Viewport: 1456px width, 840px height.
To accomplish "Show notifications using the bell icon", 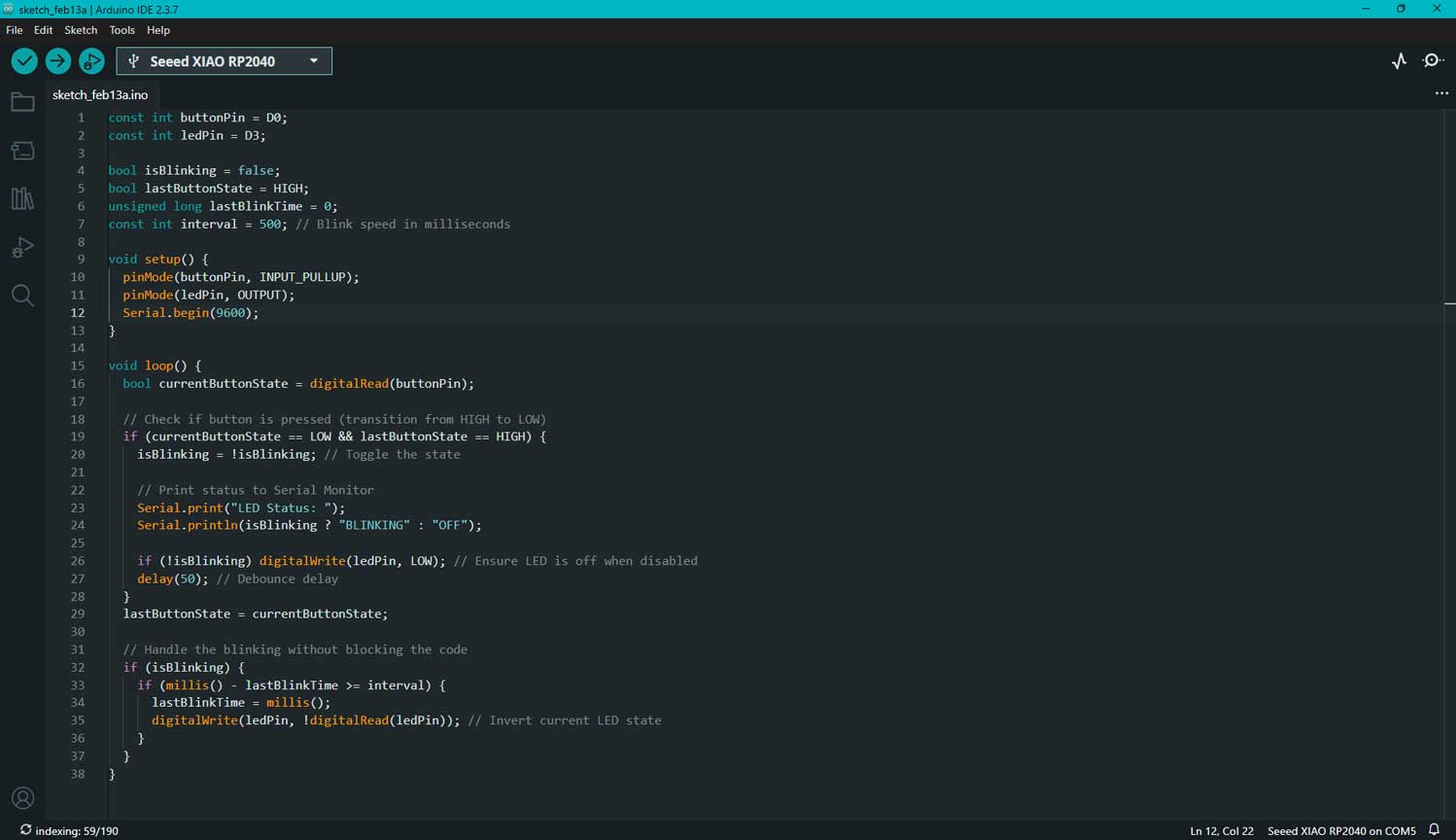I will pos(1434,830).
